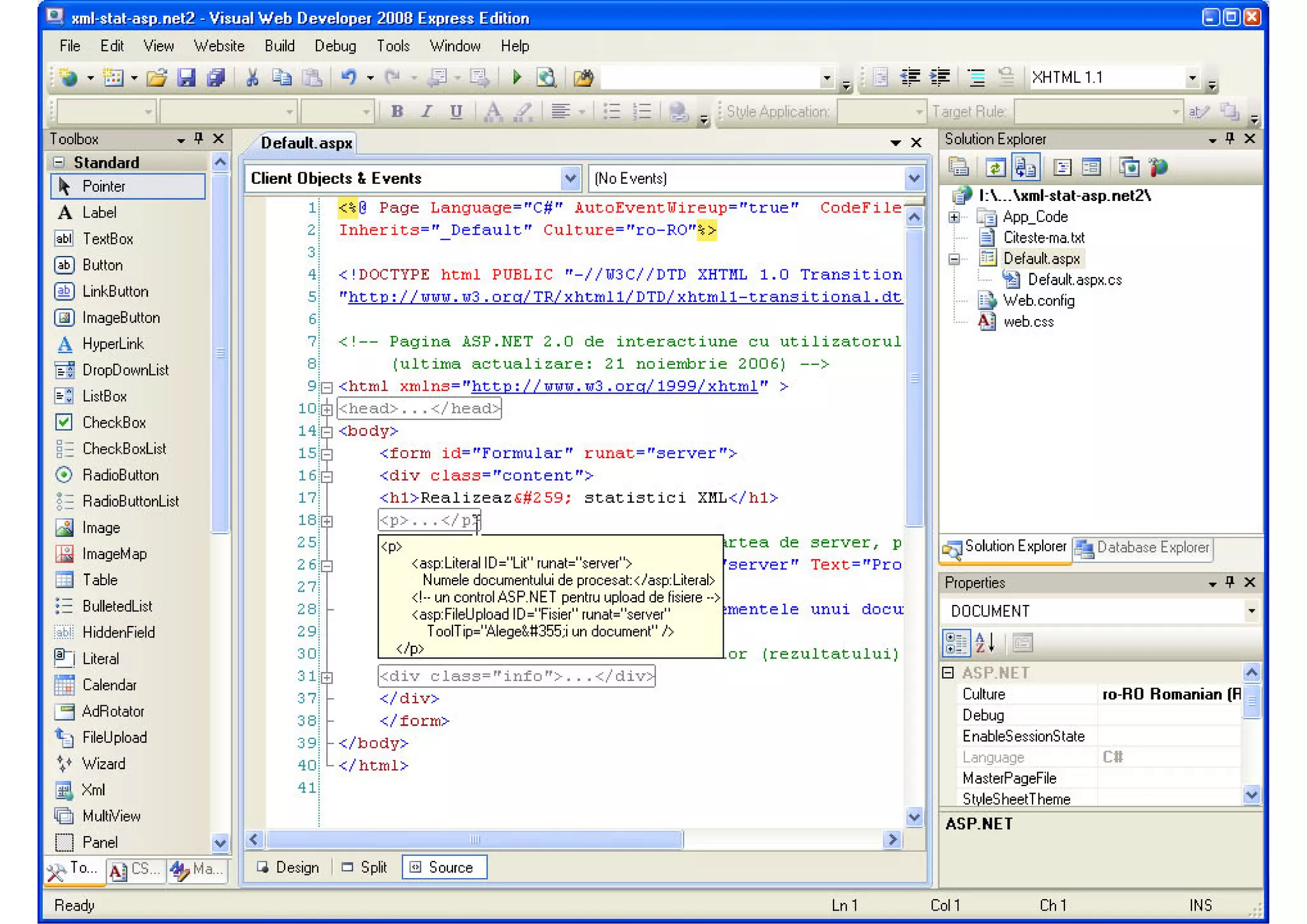
Task: Click the Increase Indent icon
Action: tap(939, 78)
